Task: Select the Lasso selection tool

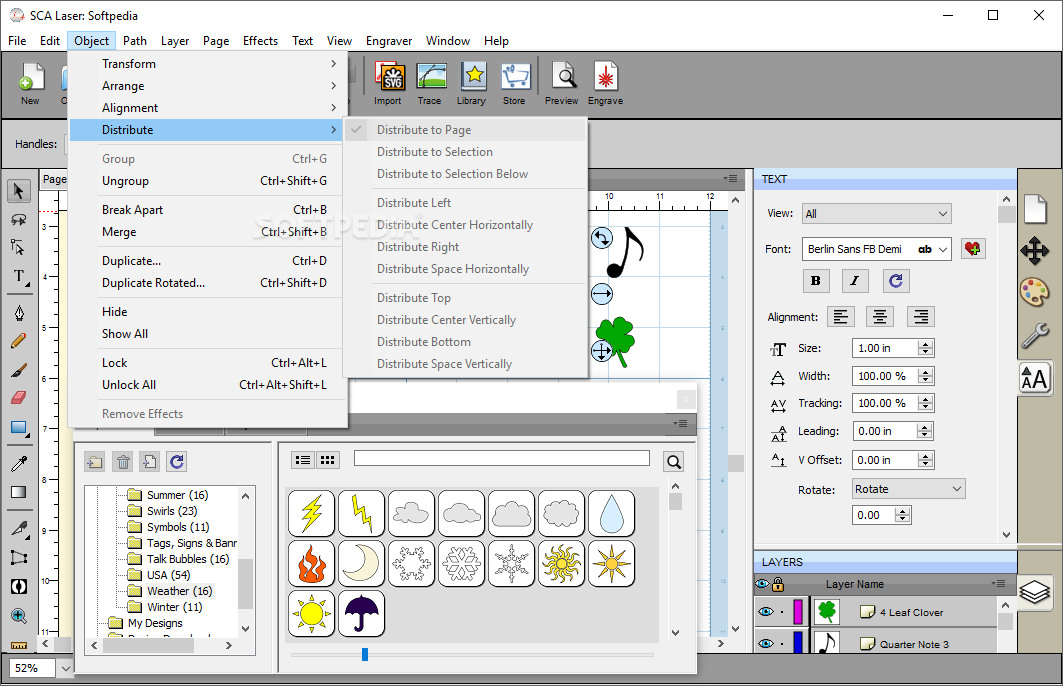Action: point(19,220)
